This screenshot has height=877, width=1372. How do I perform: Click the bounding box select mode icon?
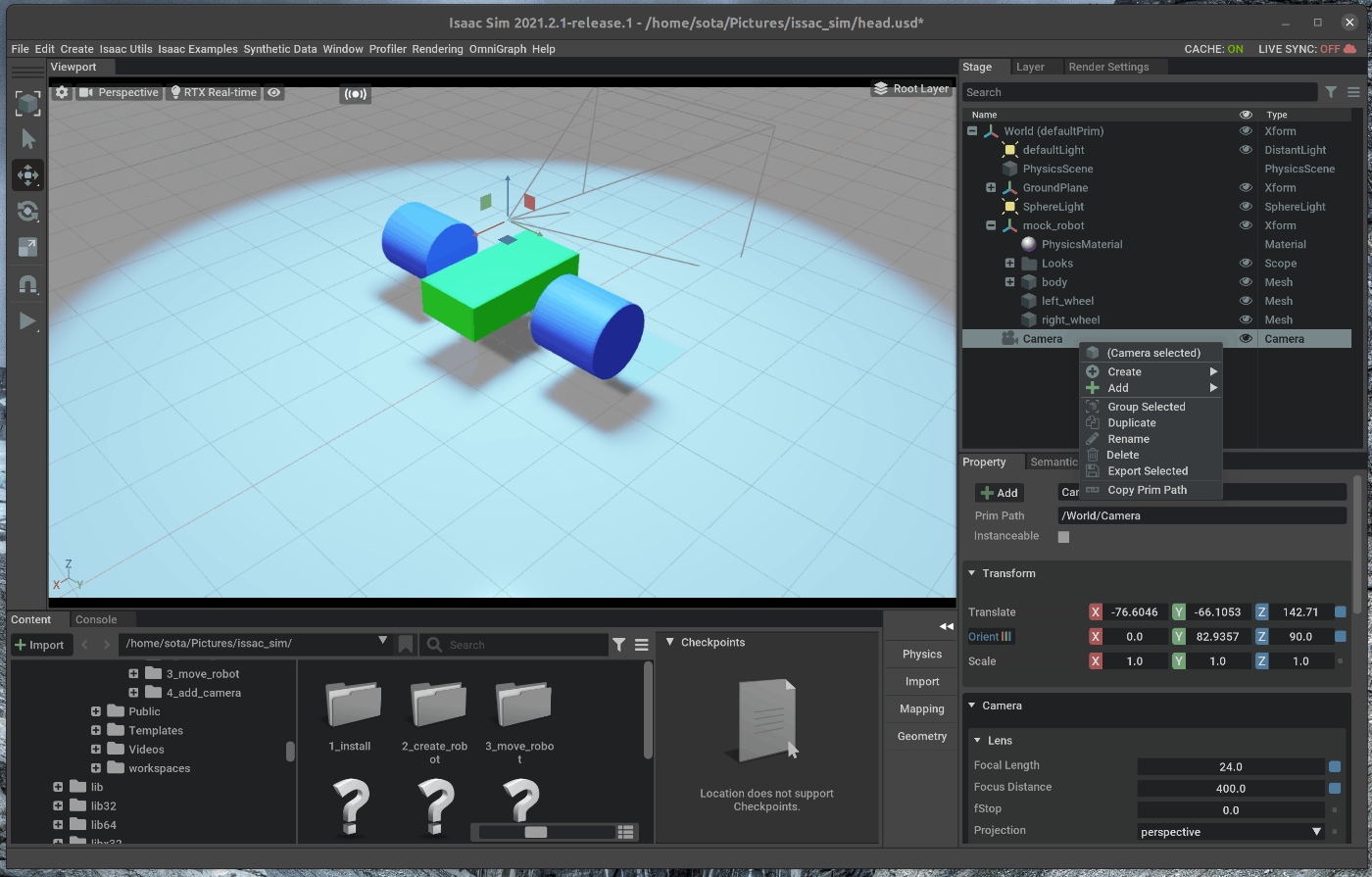(x=27, y=103)
